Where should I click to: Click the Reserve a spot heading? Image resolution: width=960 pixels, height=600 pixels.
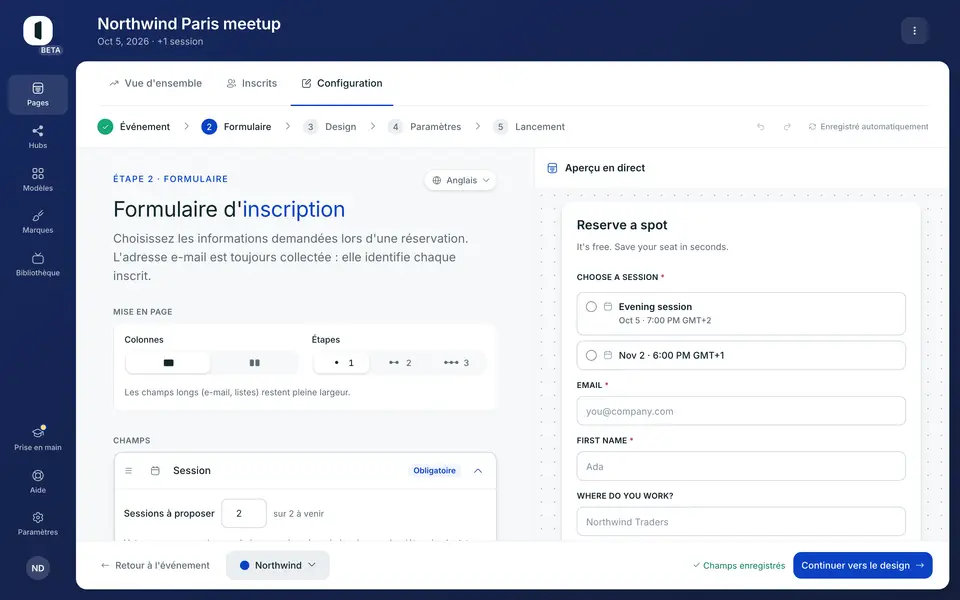pos(622,225)
